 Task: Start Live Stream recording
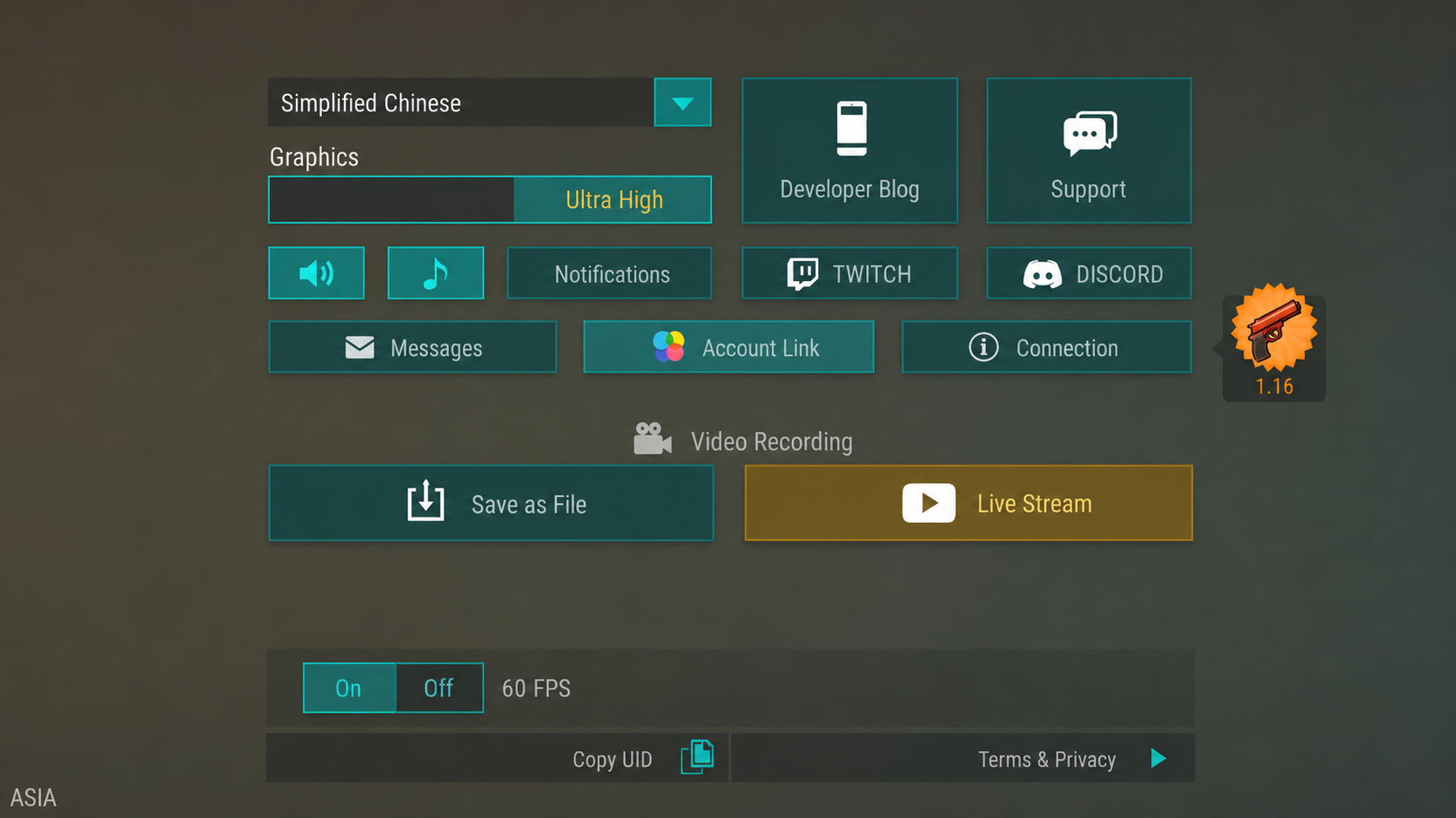[969, 503]
